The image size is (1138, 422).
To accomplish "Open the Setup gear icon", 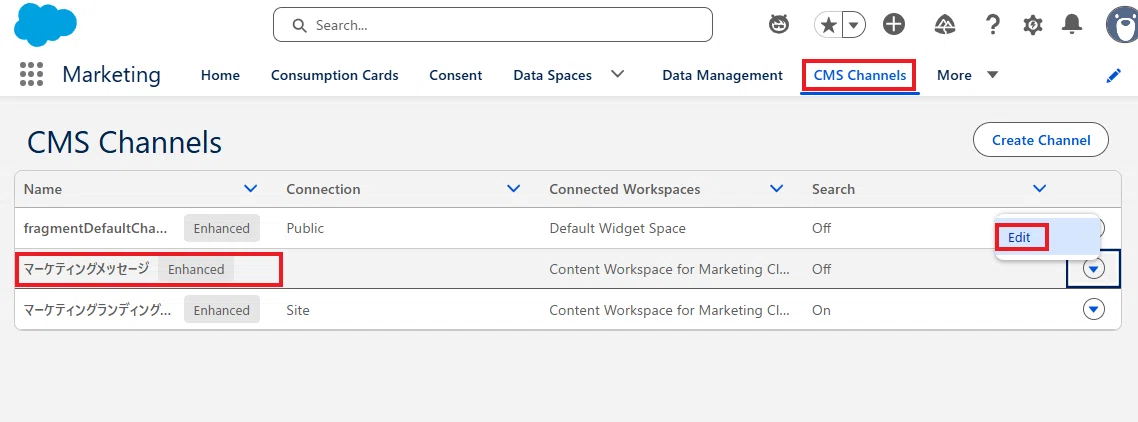I will (x=1033, y=25).
